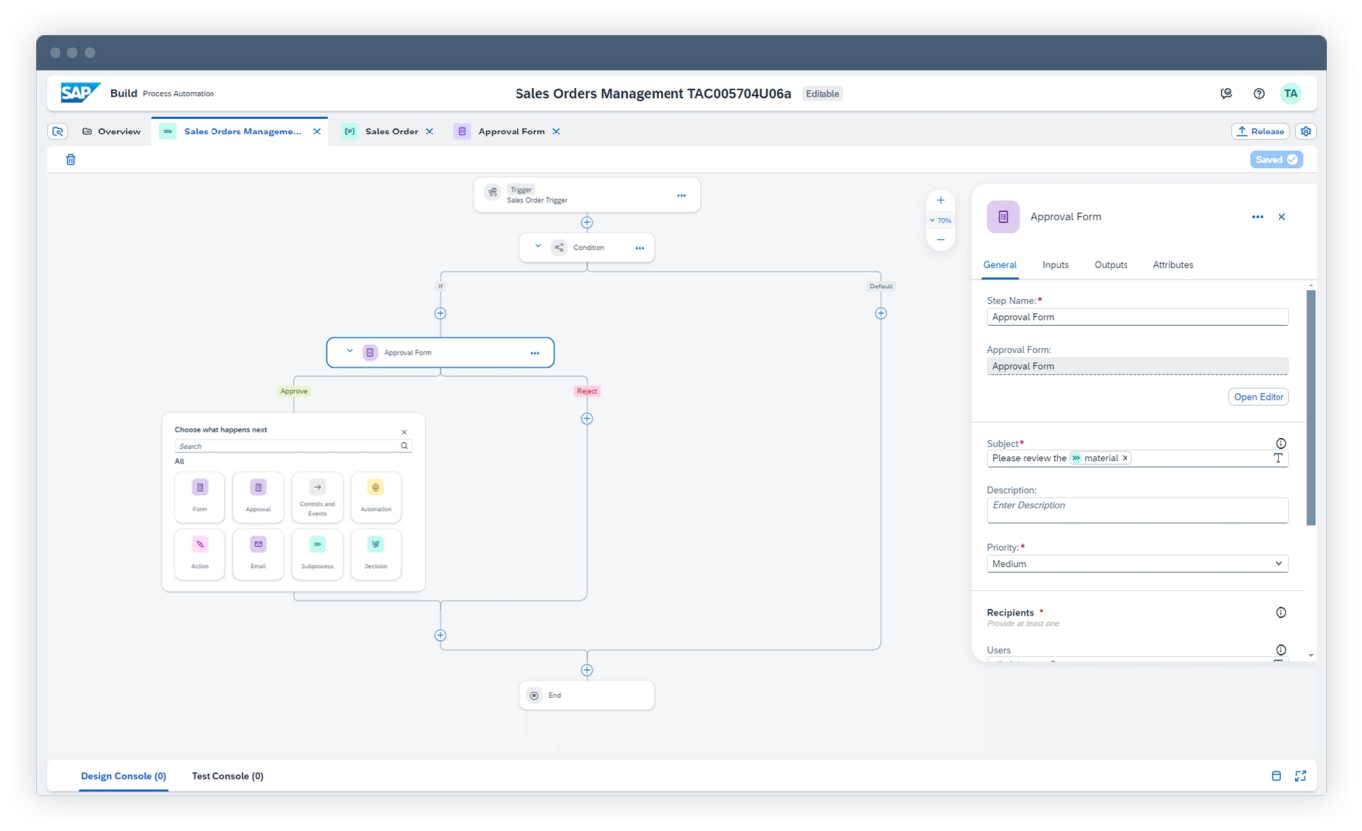Open the Test Console tab
The image size is (1362, 831).
(x=227, y=776)
